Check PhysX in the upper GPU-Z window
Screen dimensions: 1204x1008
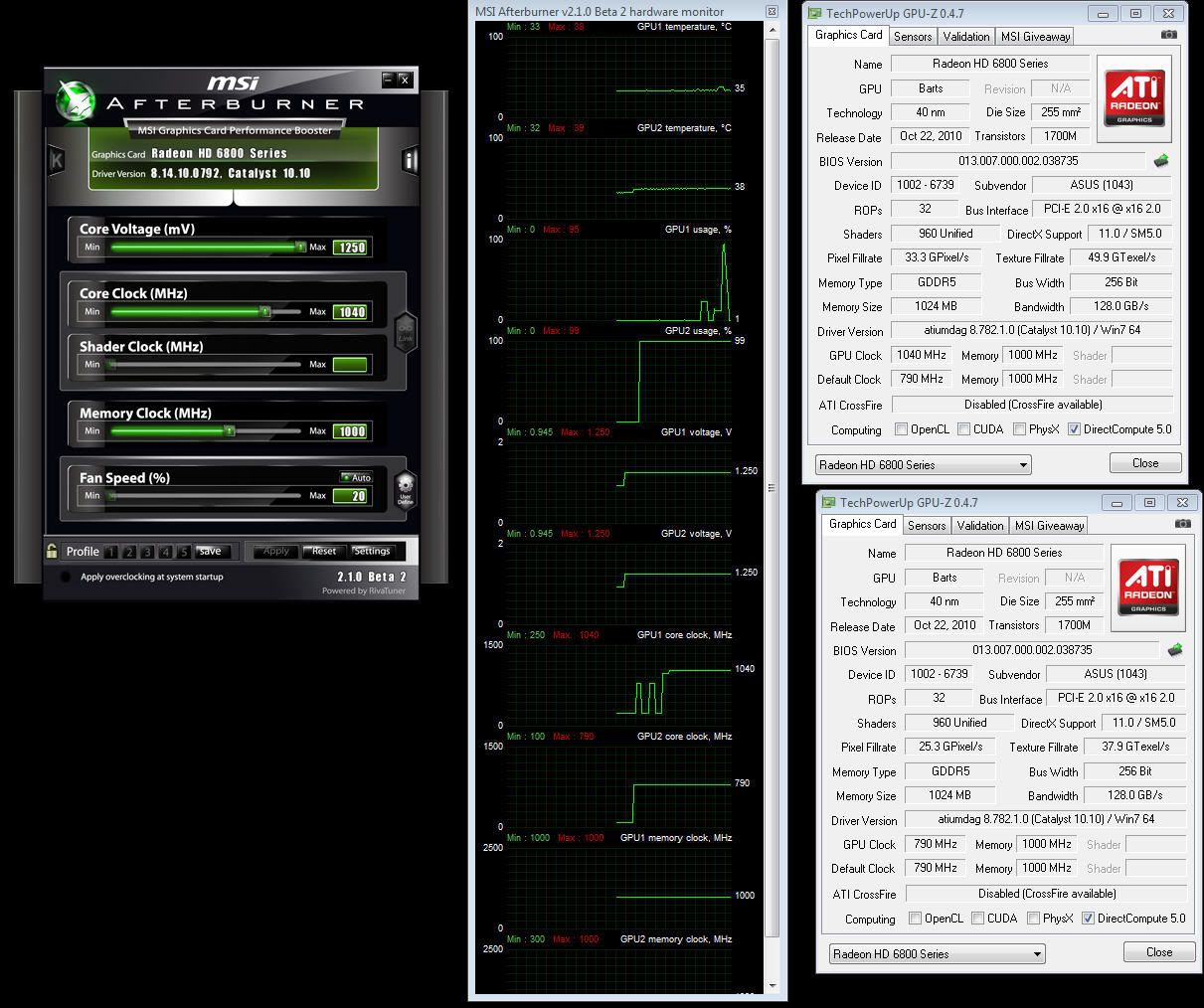(1019, 429)
